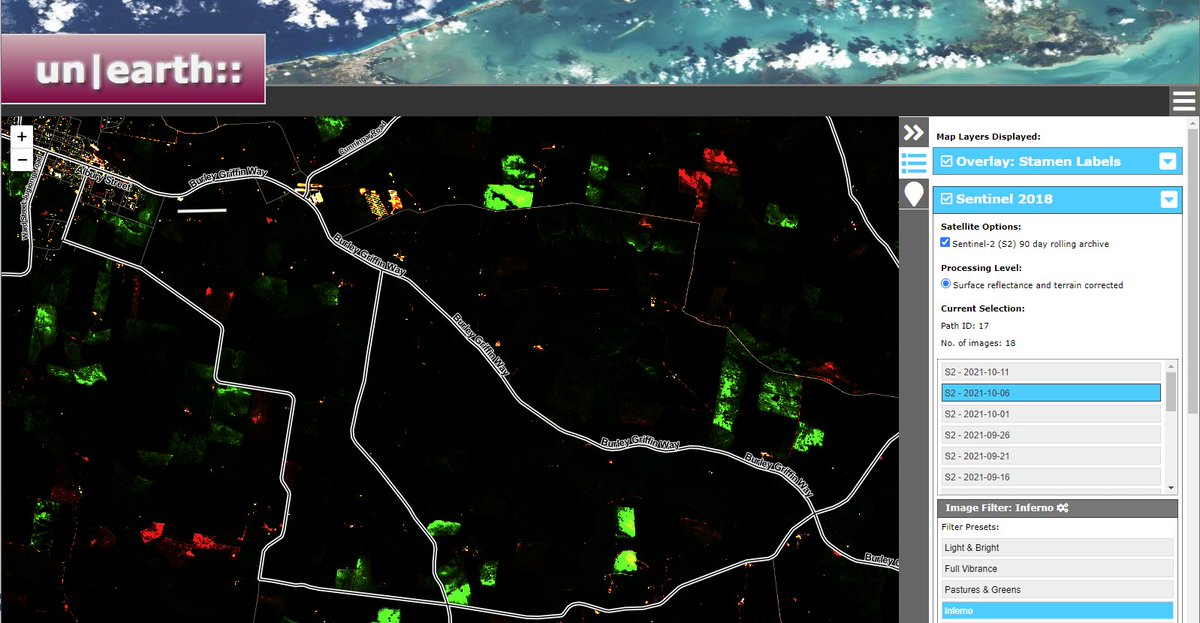Image resolution: width=1200 pixels, height=623 pixels.
Task: Open the layers list sidebar icon
Action: 912,163
